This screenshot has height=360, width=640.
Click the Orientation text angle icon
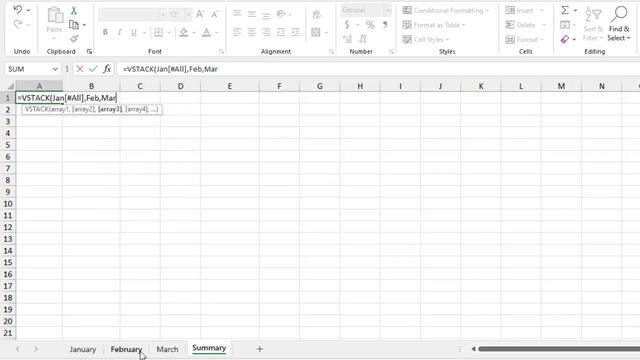[x=281, y=14]
